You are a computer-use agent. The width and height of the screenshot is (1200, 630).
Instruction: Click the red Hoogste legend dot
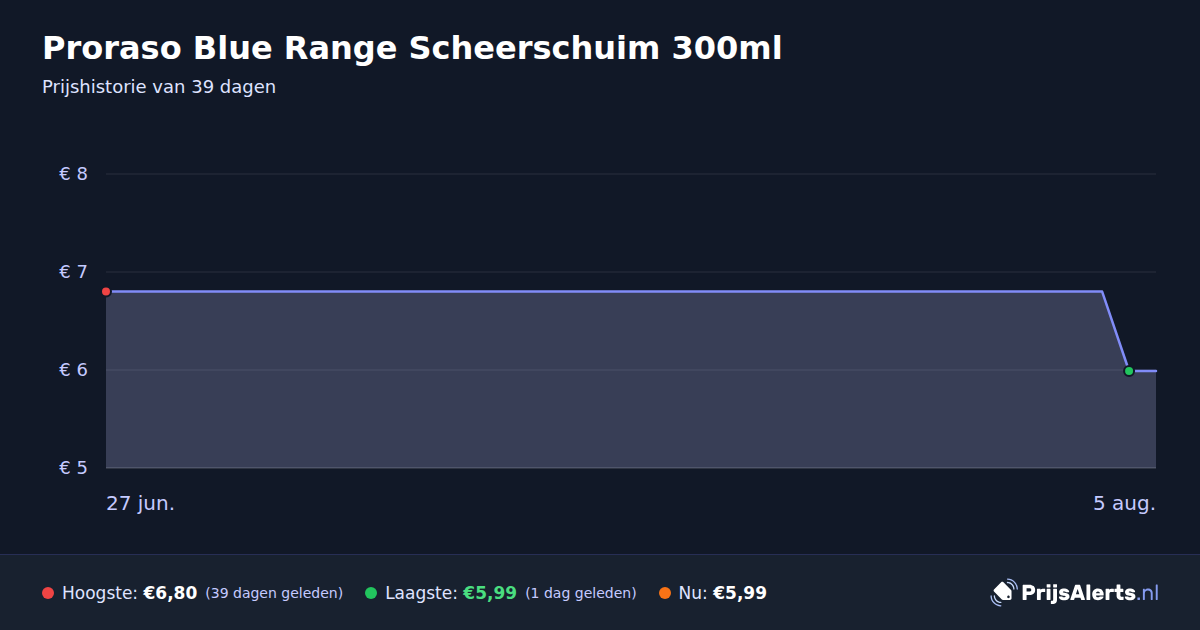(x=48, y=593)
